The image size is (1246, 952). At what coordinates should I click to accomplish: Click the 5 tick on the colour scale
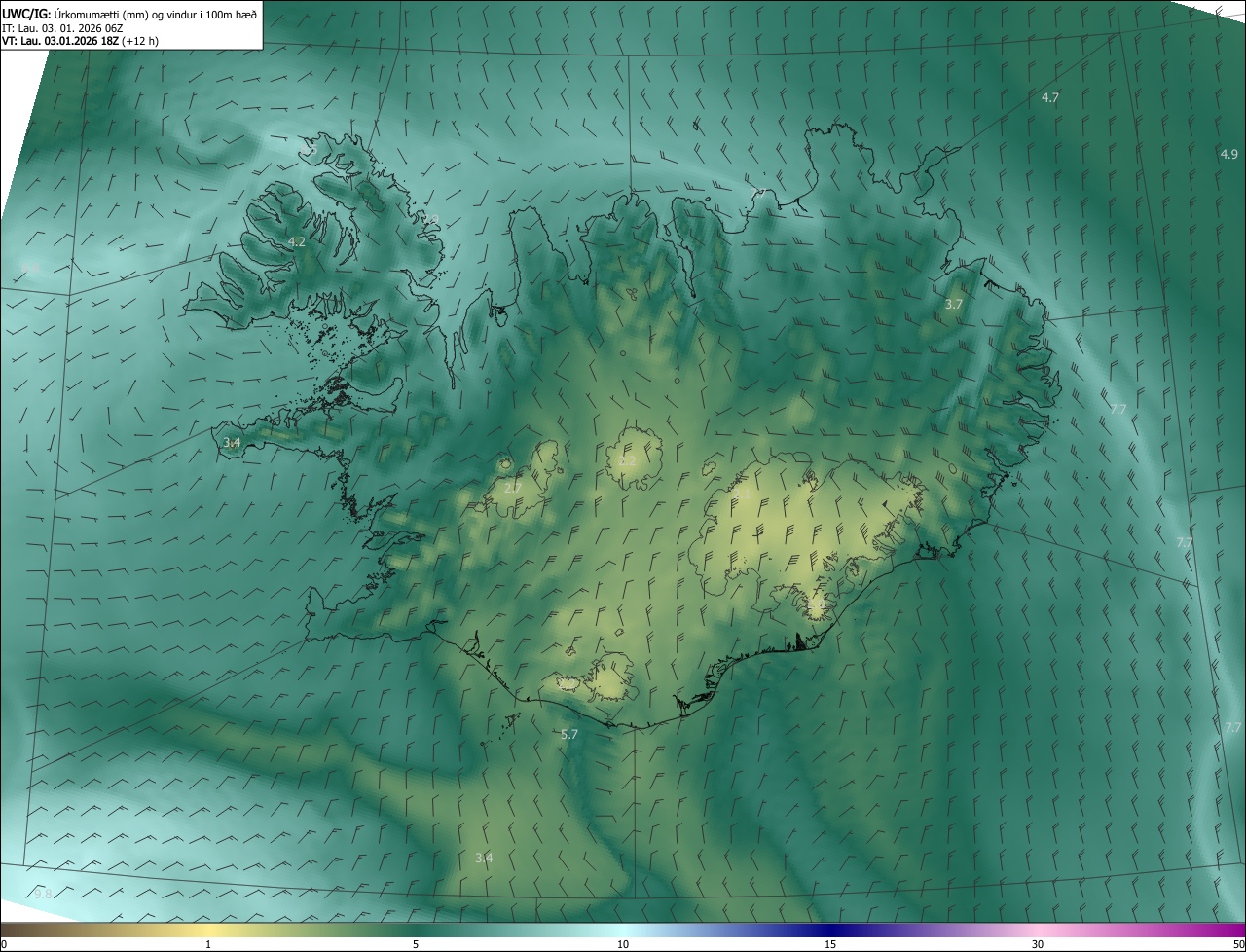(416, 944)
